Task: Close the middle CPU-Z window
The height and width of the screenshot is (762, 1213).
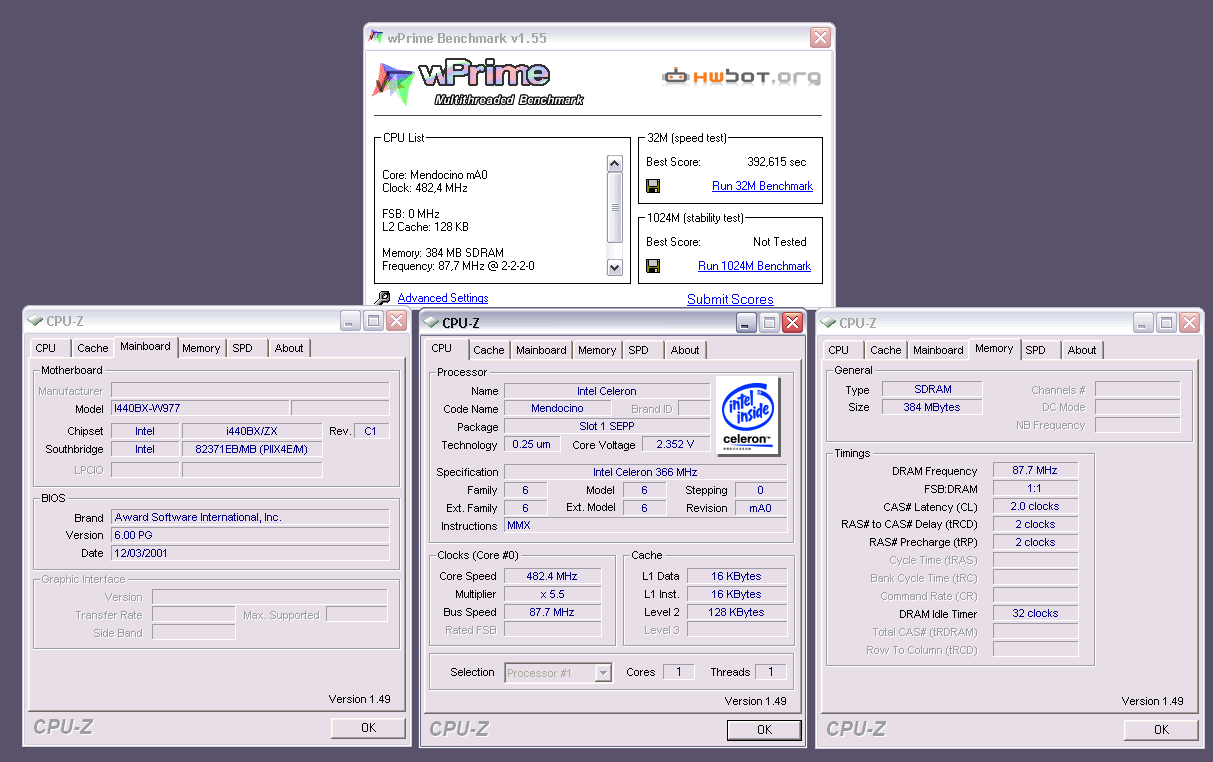Action: point(792,322)
